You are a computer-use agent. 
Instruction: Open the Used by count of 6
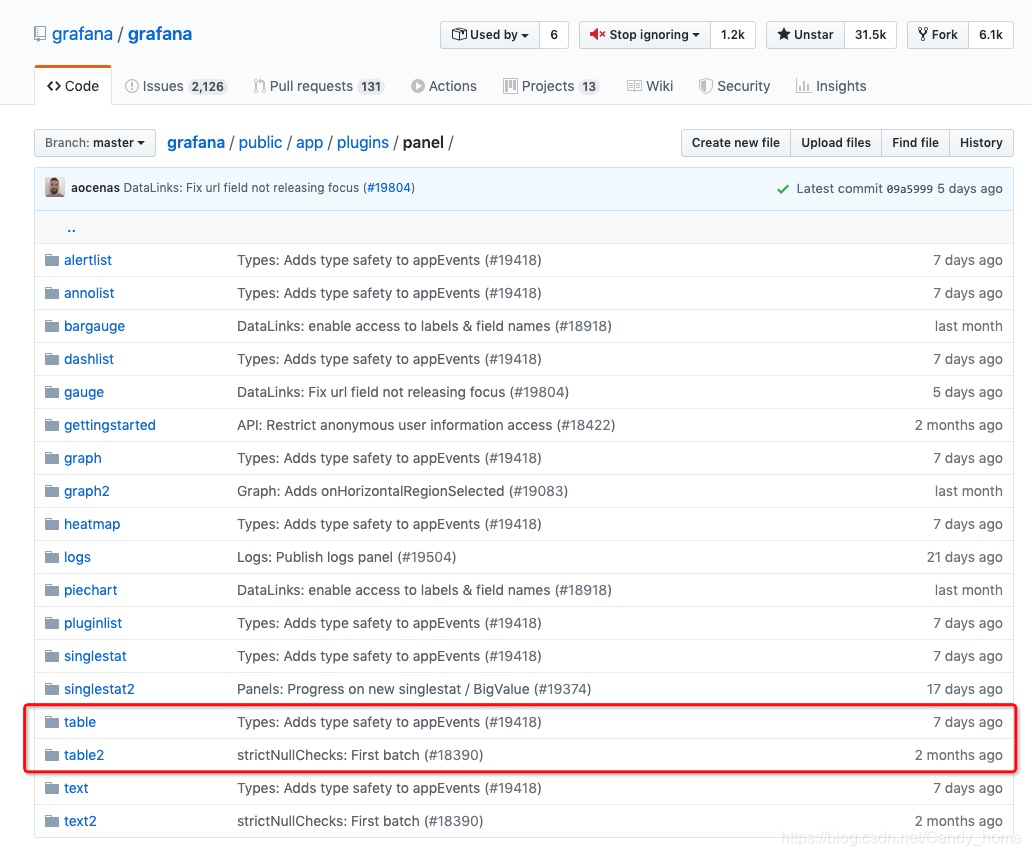[554, 35]
